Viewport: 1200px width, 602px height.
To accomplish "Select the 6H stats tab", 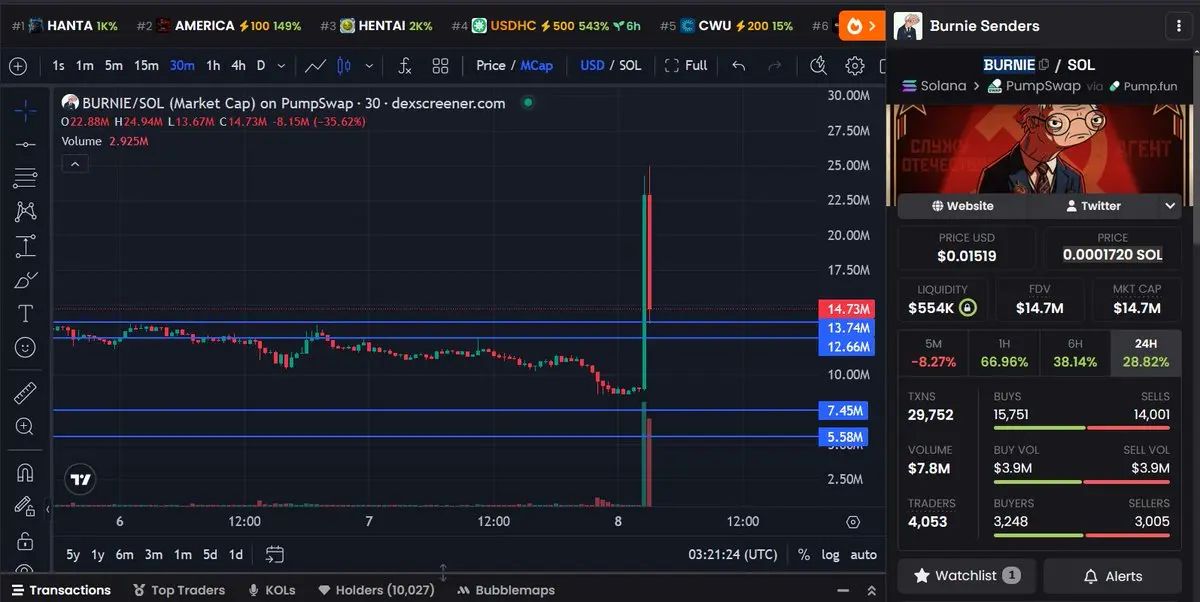I will [1075, 352].
